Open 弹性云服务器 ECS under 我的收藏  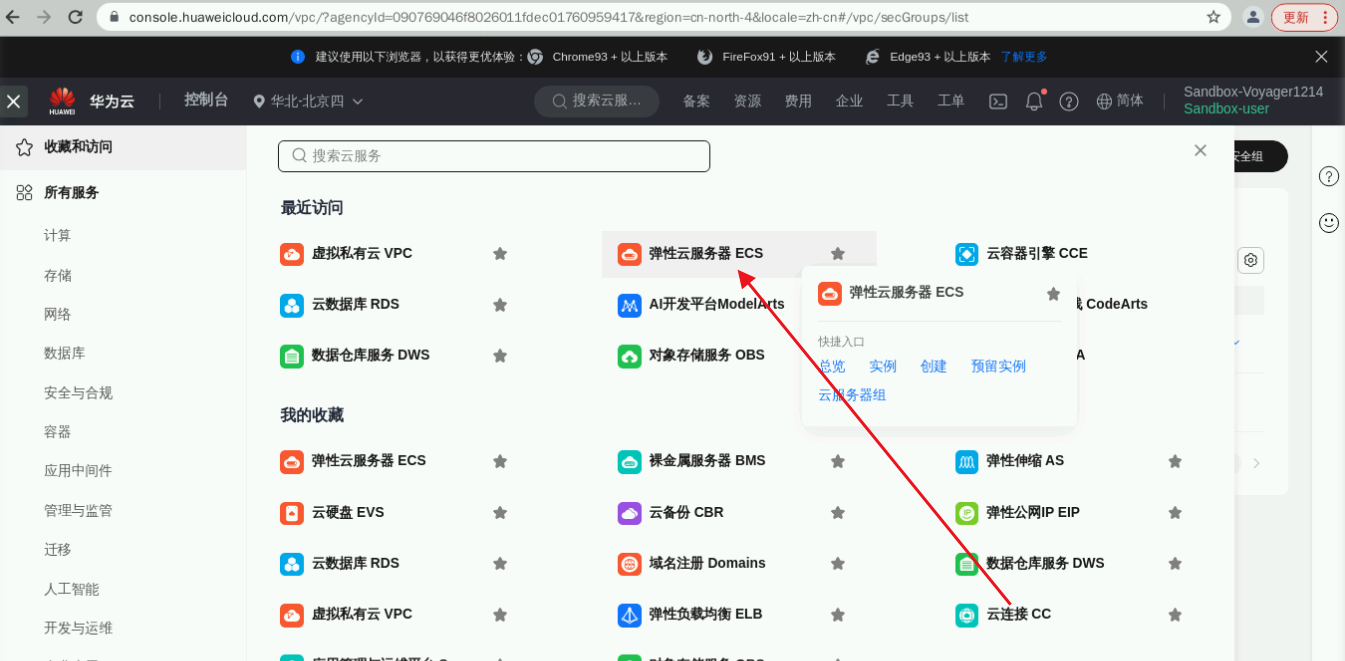click(368, 461)
